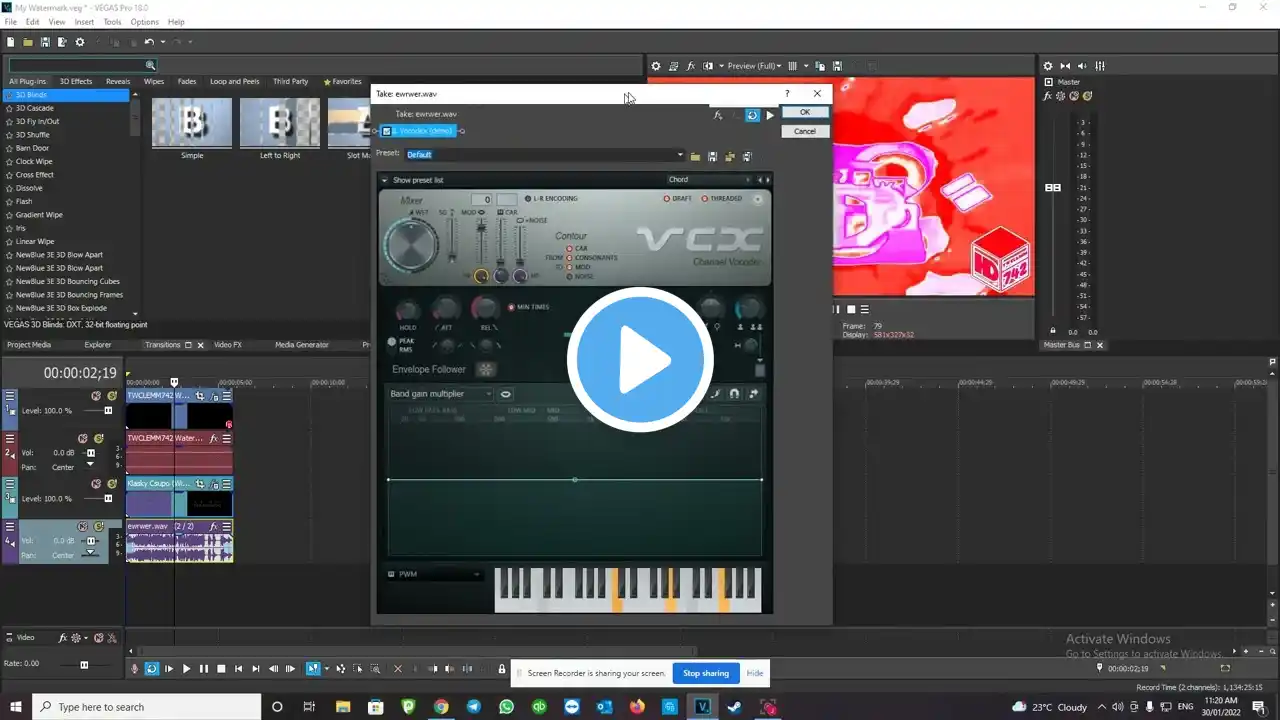Open the Preset dropdown showing Default
This screenshot has height=720, width=1280.
click(680, 155)
